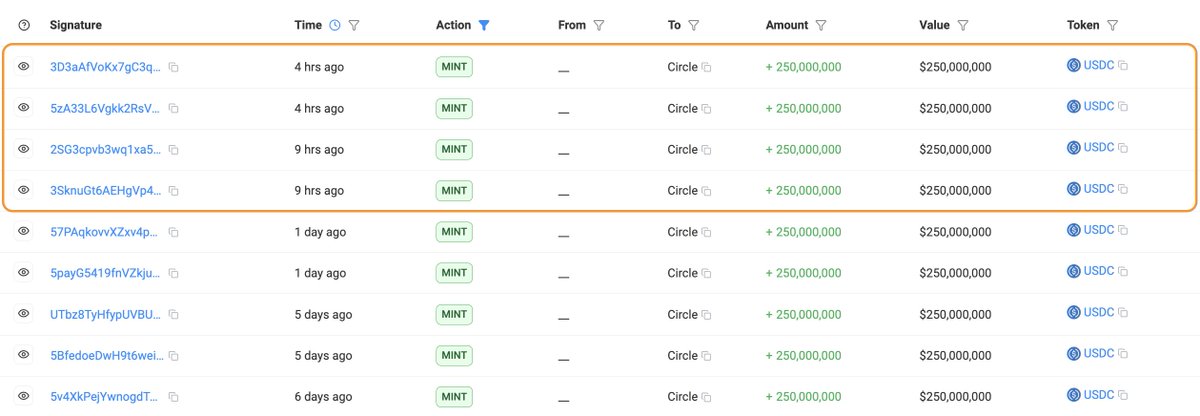
Task: Open transaction signature 5payG5419fnVZkju
Action: [x=105, y=273]
